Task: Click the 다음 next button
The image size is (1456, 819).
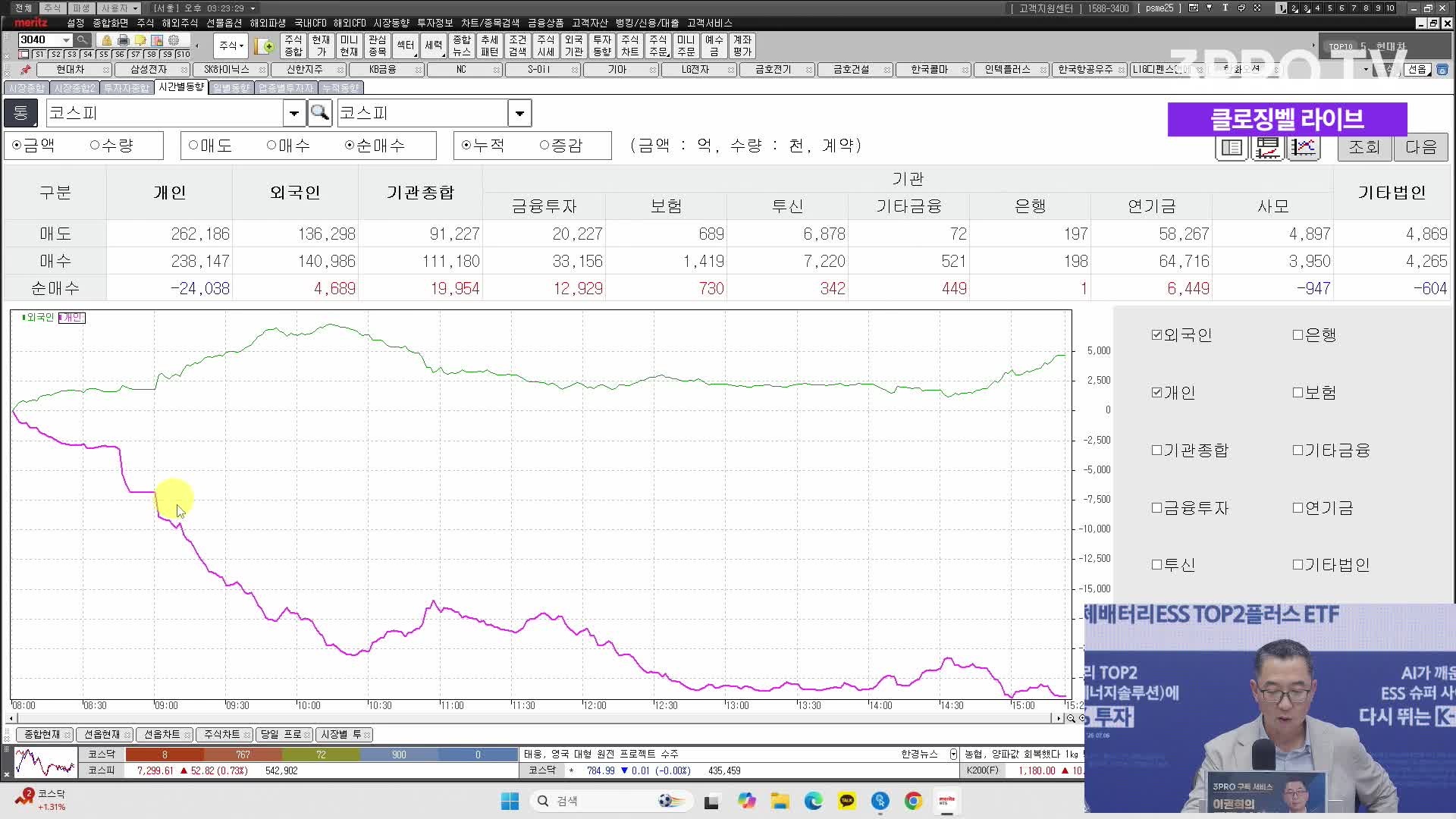Action: 1421,147
